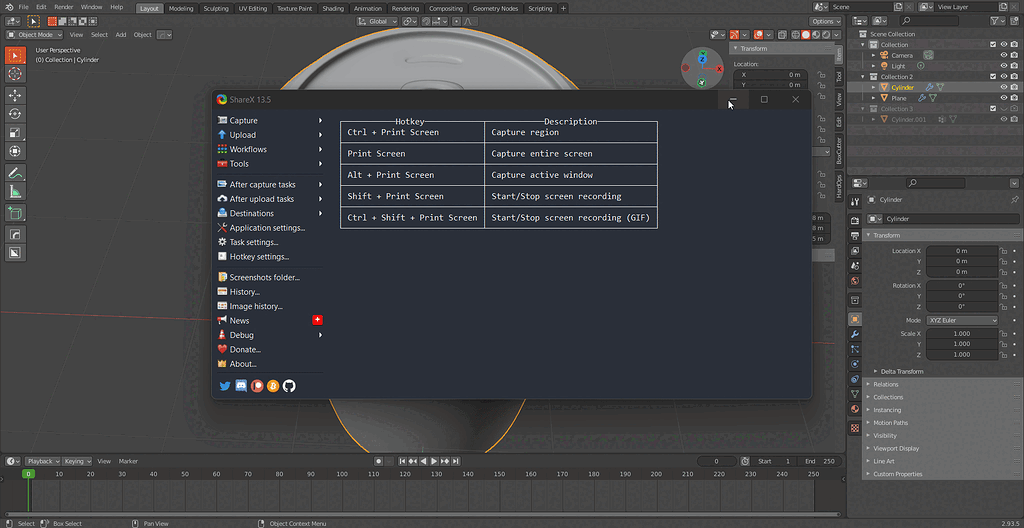
Task: Open the Modifier properties wrench tab
Action: click(855, 334)
